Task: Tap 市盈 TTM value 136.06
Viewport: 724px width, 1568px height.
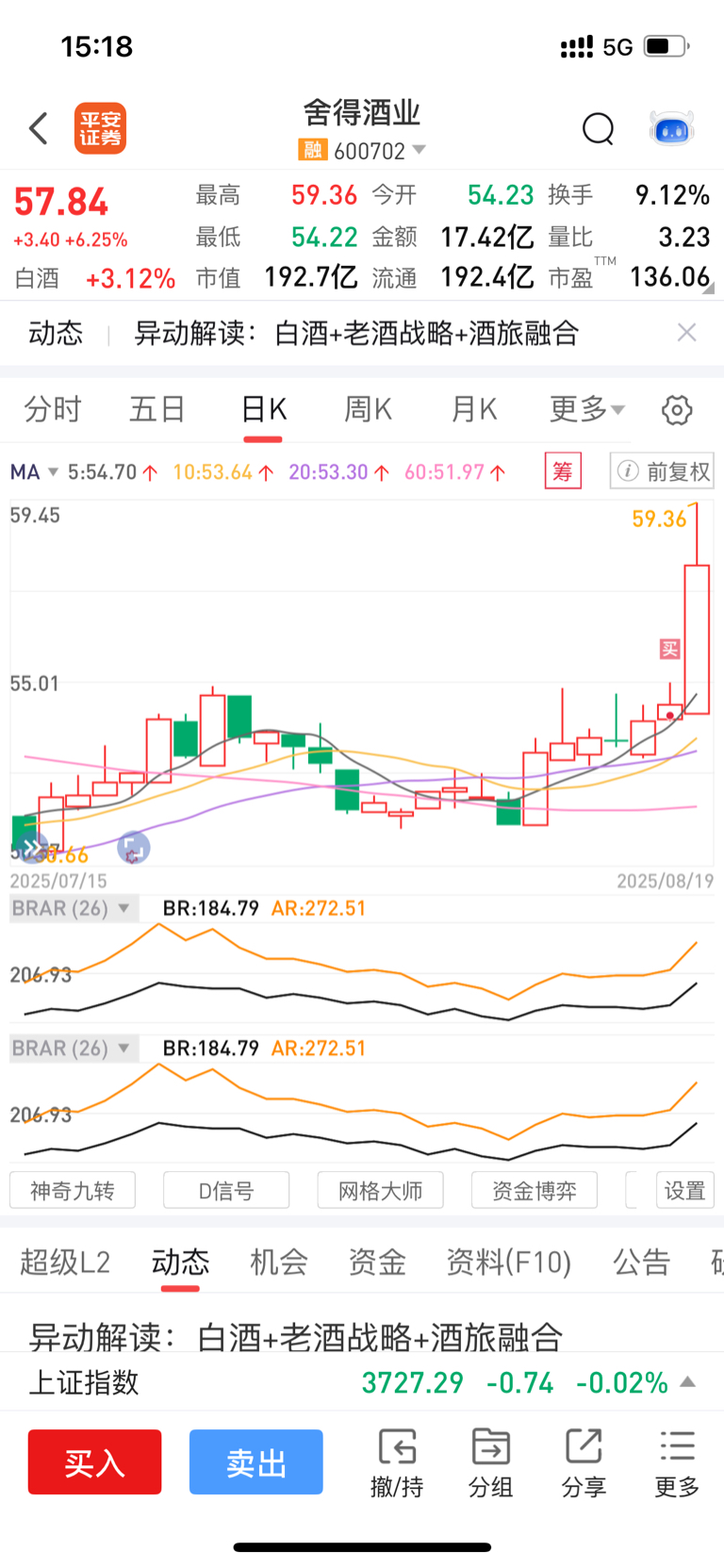Action: tap(669, 277)
